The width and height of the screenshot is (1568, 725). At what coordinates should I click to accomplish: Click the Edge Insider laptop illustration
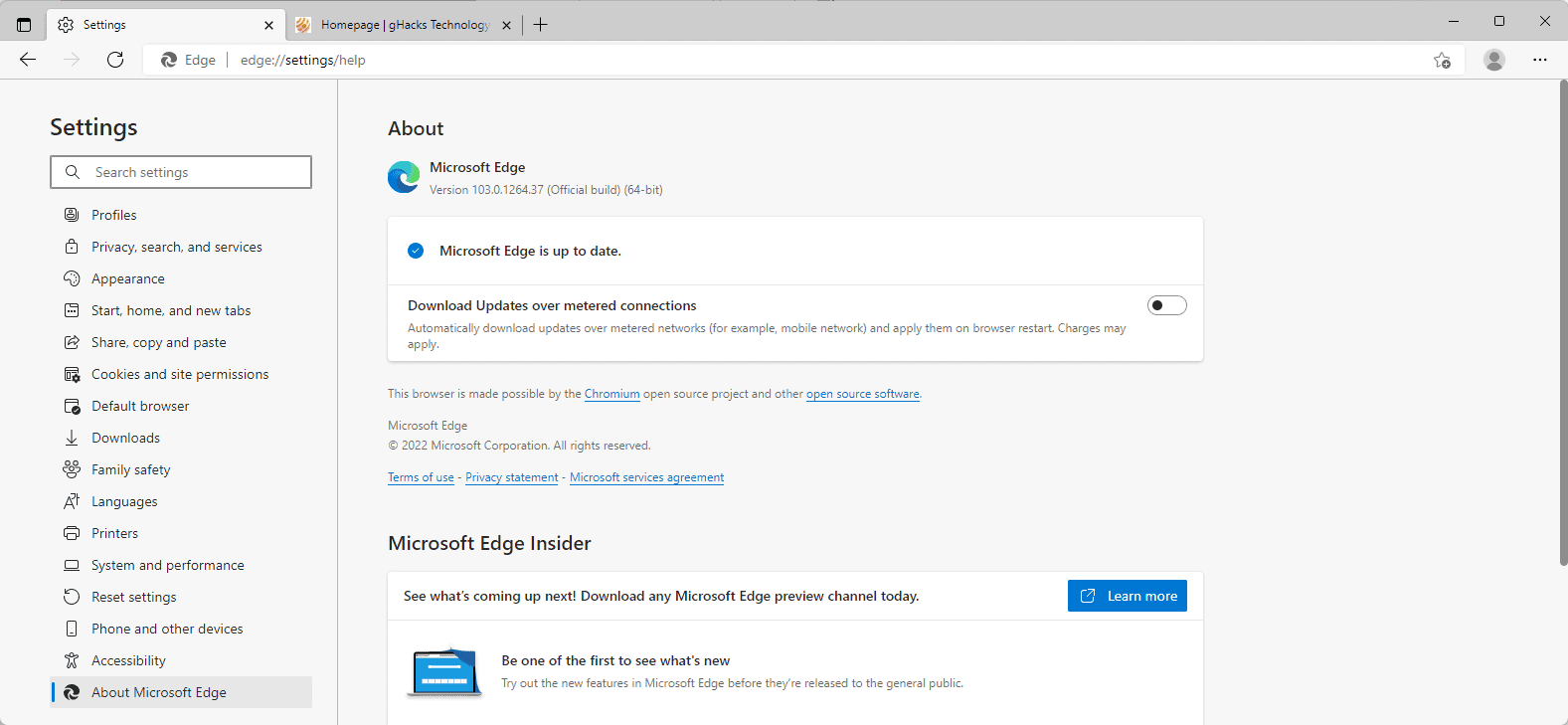coord(444,672)
